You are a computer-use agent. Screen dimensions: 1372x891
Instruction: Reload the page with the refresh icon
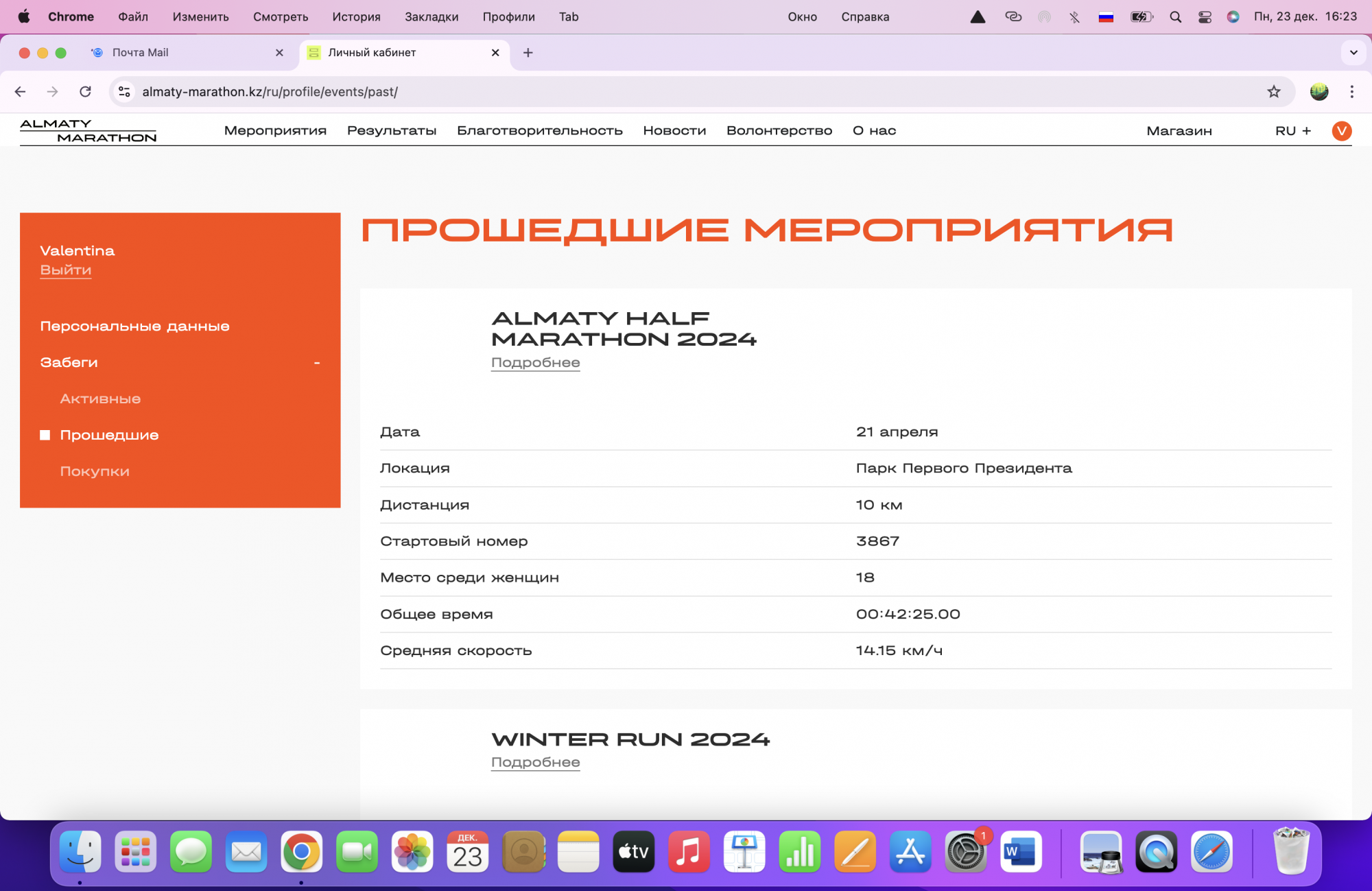pos(85,92)
